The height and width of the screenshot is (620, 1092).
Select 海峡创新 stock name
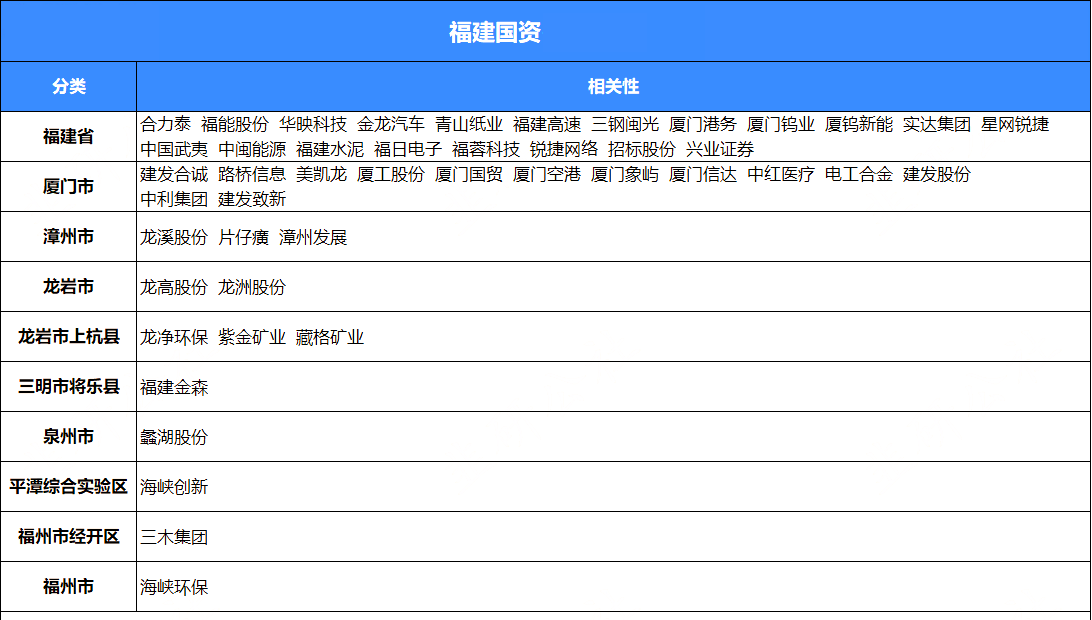pos(174,487)
